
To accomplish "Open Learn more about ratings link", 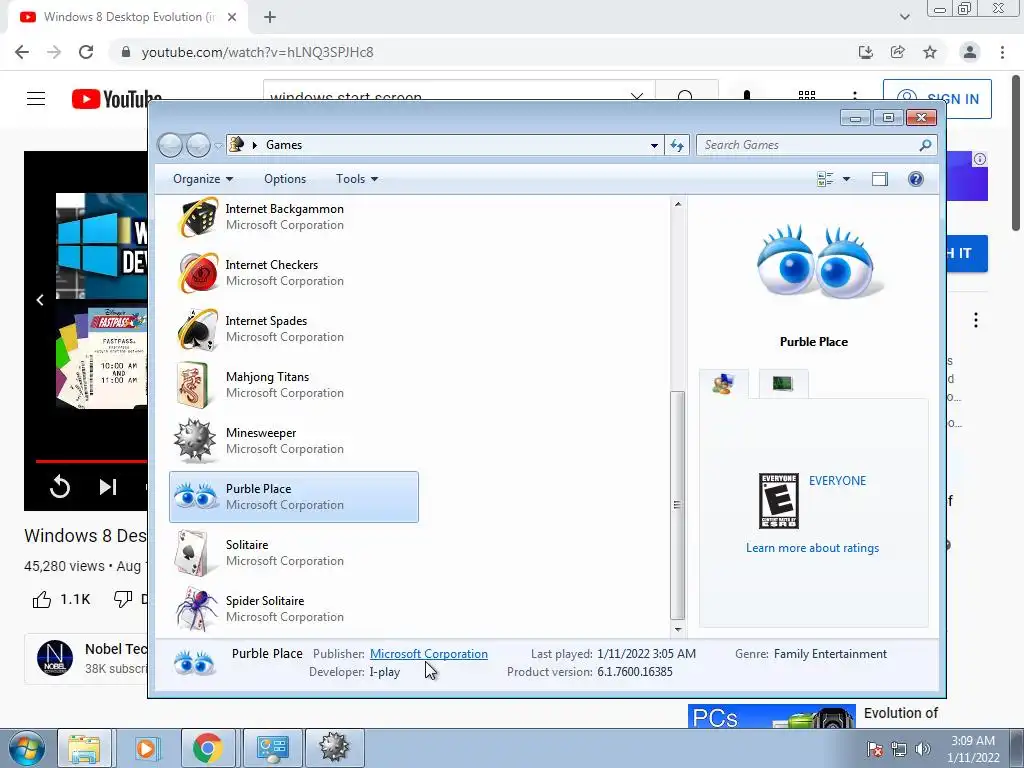I will pyautogui.click(x=812, y=548).
